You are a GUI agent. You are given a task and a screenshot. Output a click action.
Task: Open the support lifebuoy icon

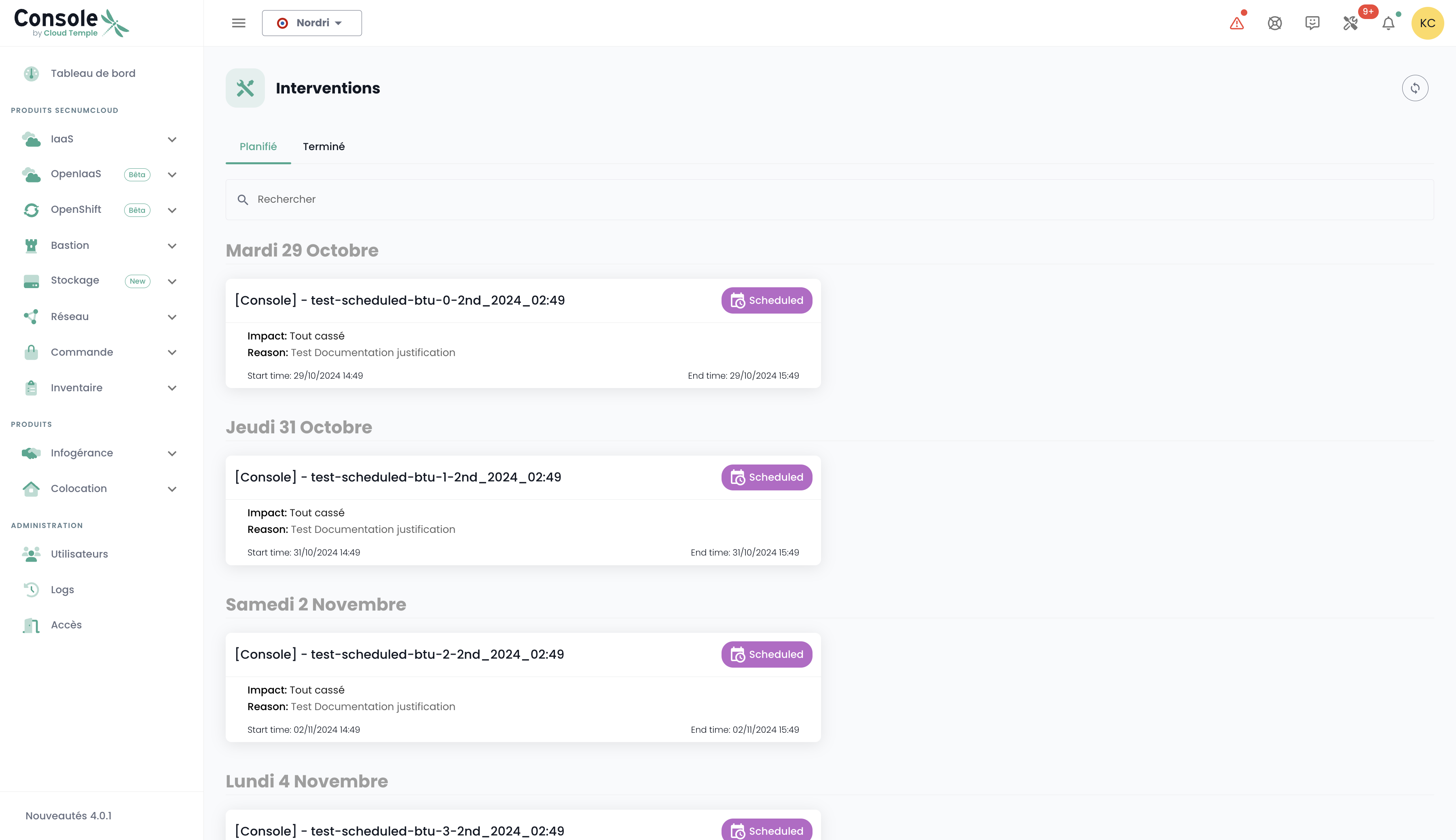(x=1274, y=23)
